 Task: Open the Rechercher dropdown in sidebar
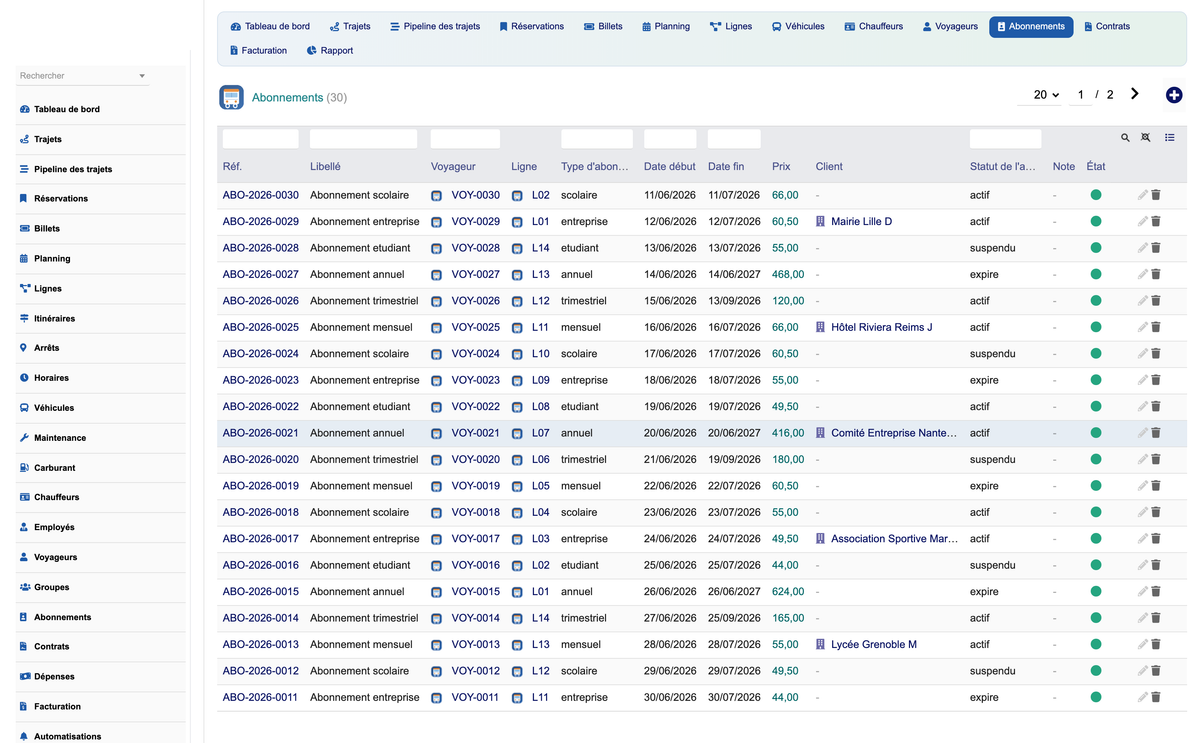pyautogui.click(x=83, y=76)
